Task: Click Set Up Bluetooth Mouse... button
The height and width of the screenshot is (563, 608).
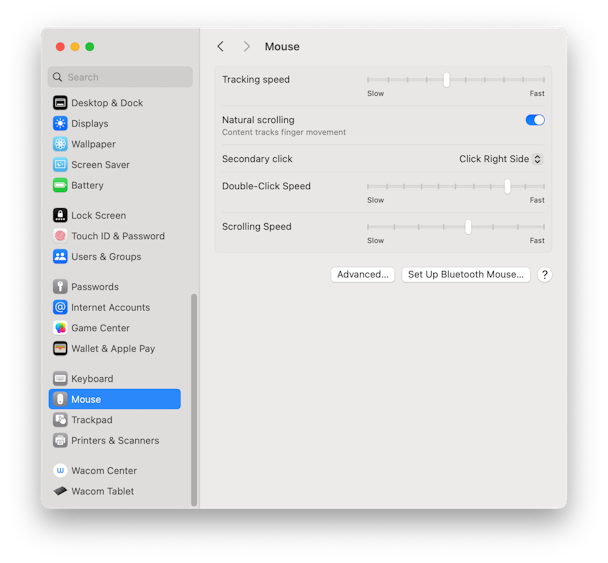Action: click(x=466, y=275)
